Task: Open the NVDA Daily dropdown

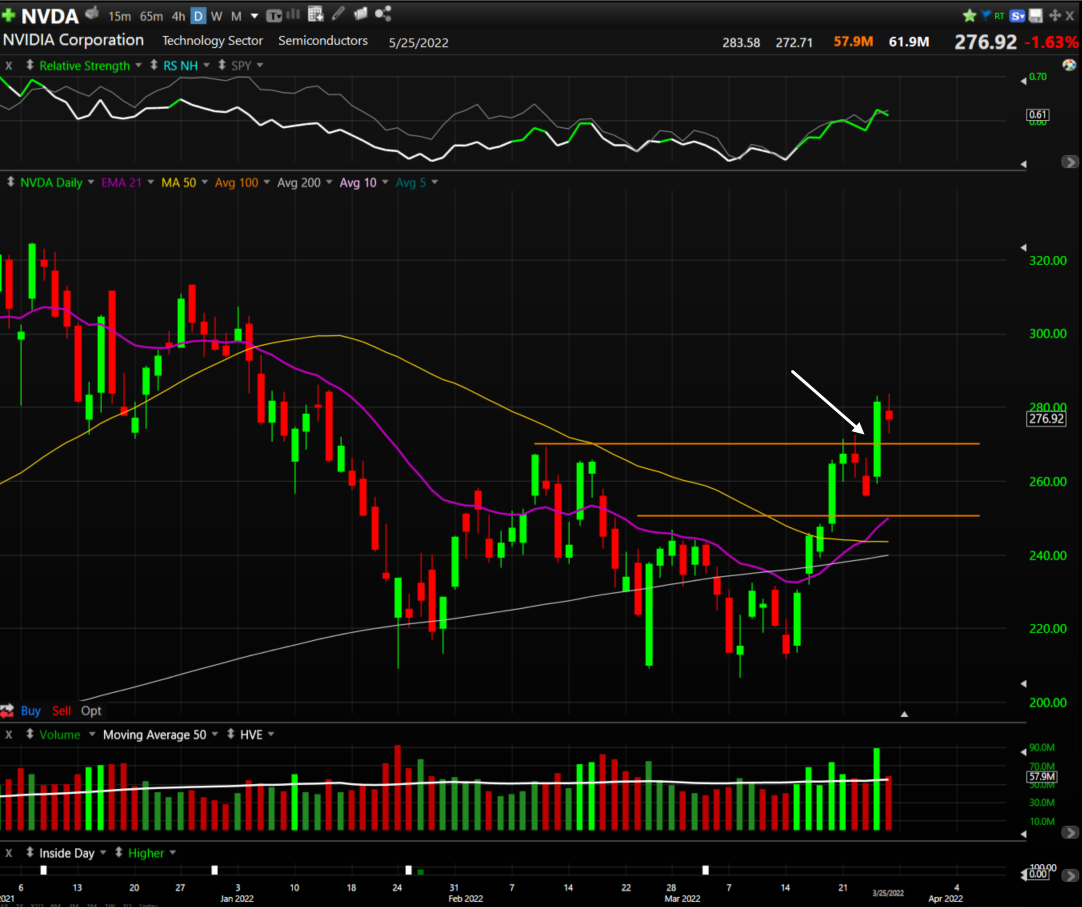Action: tap(90, 182)
